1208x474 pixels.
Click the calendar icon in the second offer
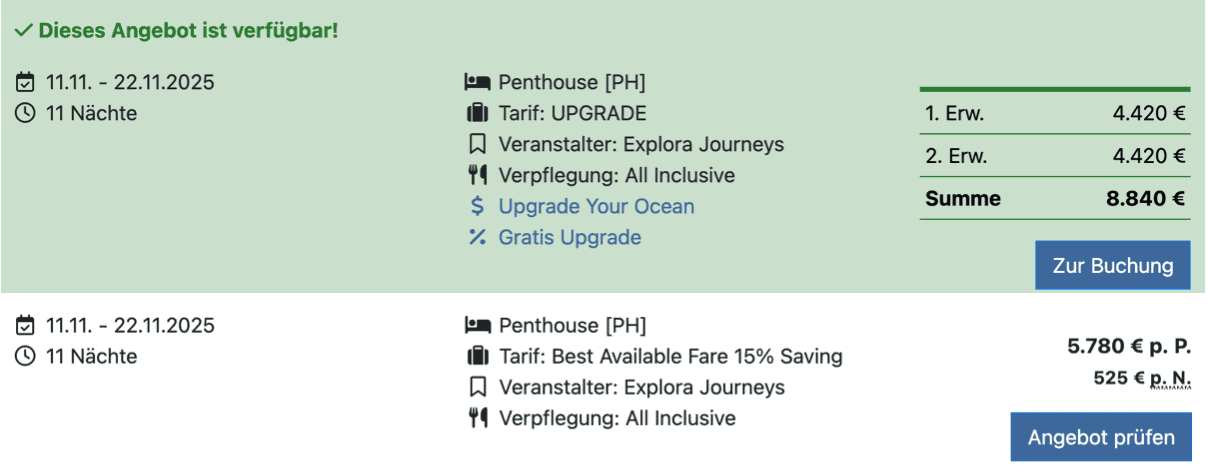[26, 325]
